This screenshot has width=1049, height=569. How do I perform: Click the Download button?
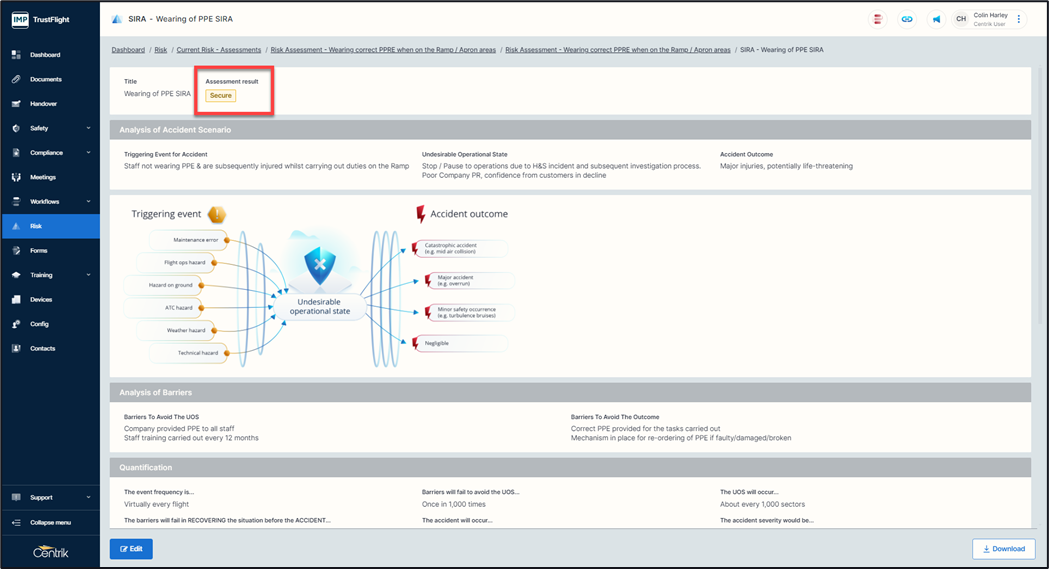tap(1003, 548)
